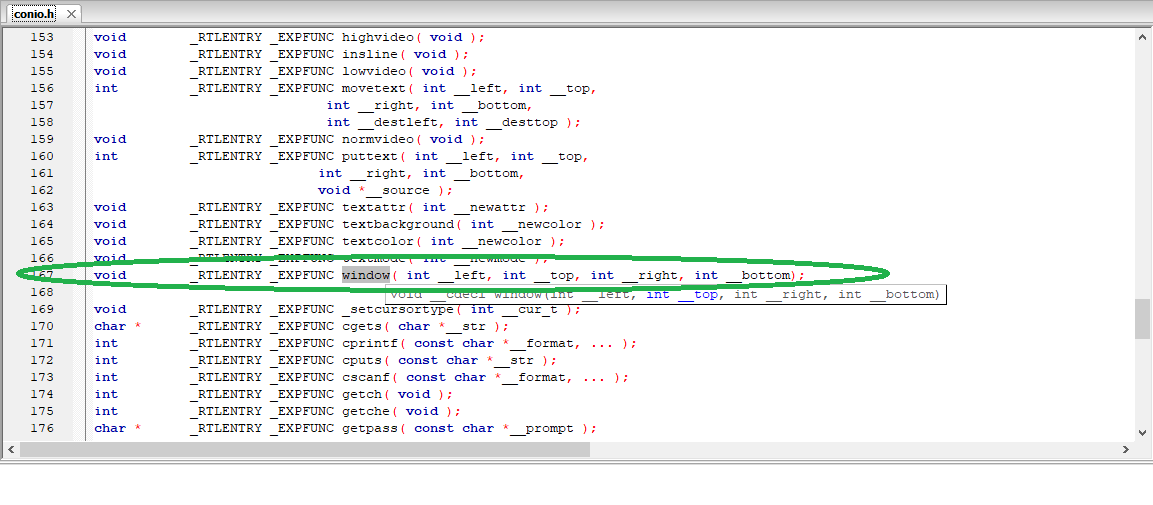Click the vertical scrollbar thumb
This screenshot has height=505, width=1153.
coord(1143,318)
